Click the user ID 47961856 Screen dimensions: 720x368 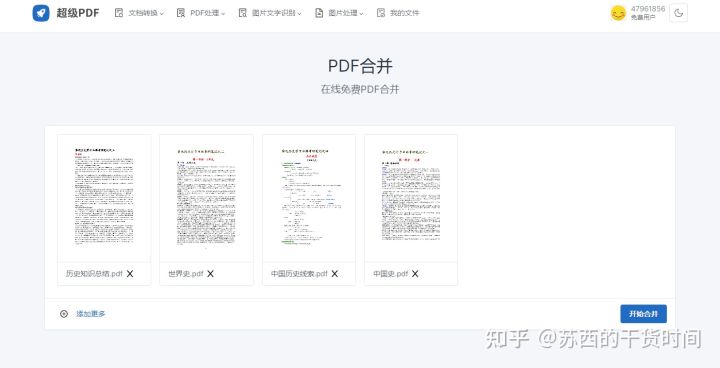tap(647, 9)
